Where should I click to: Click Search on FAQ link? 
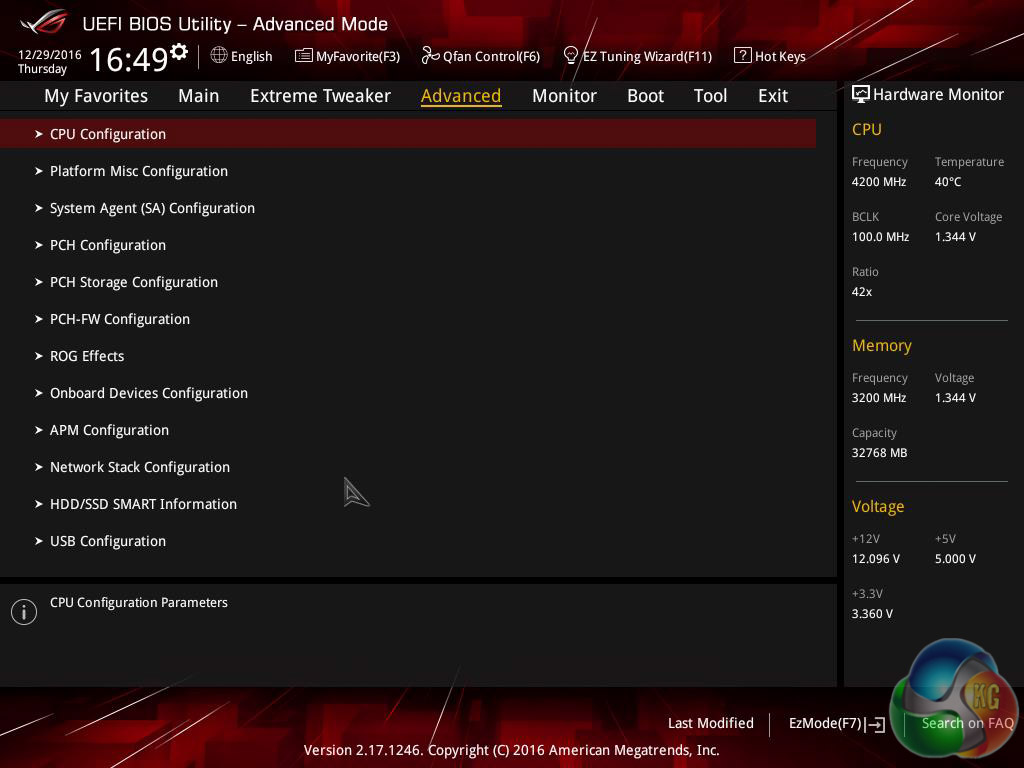tap(967, 724)
